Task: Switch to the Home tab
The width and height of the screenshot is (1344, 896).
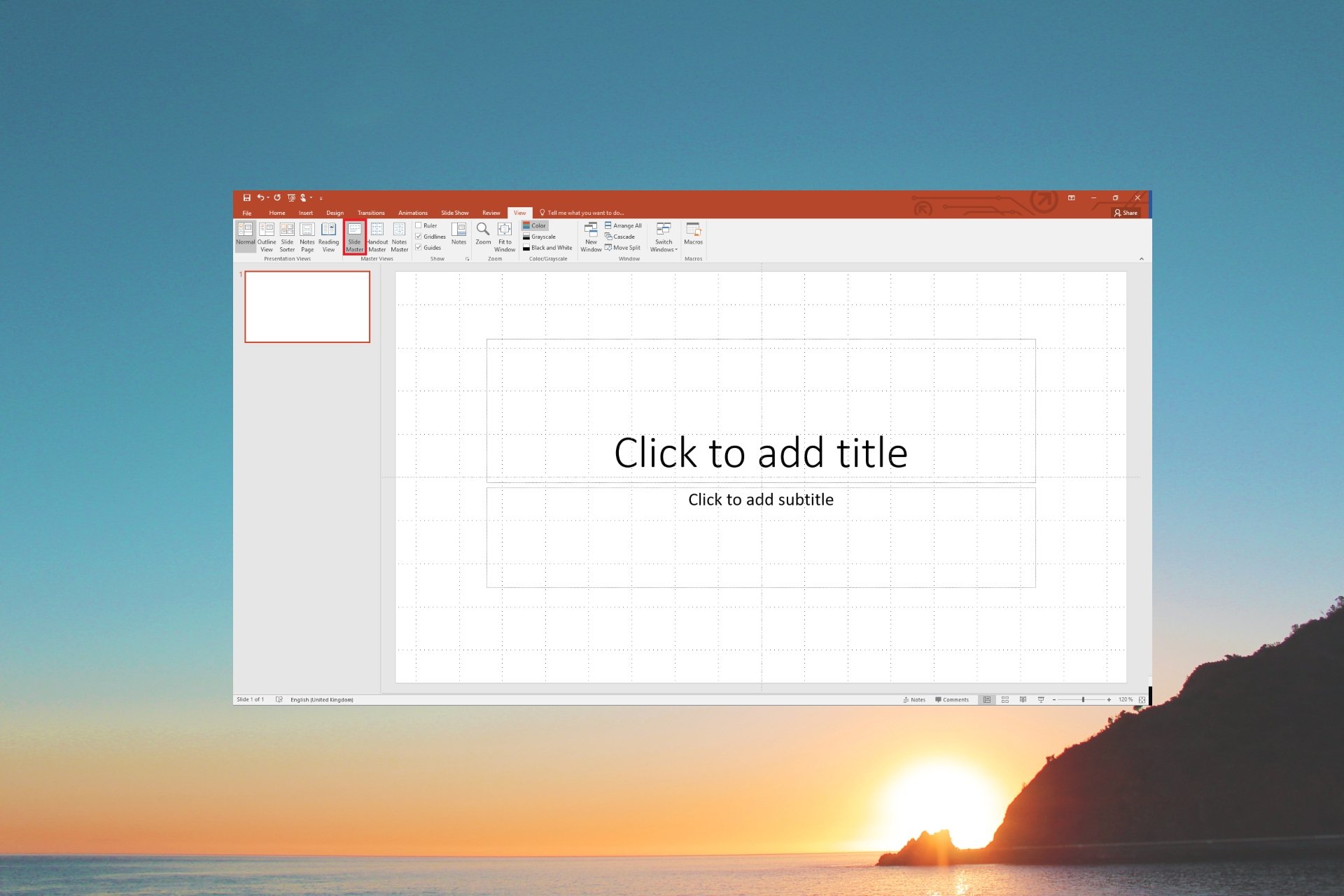Action: tap(277, 213)
